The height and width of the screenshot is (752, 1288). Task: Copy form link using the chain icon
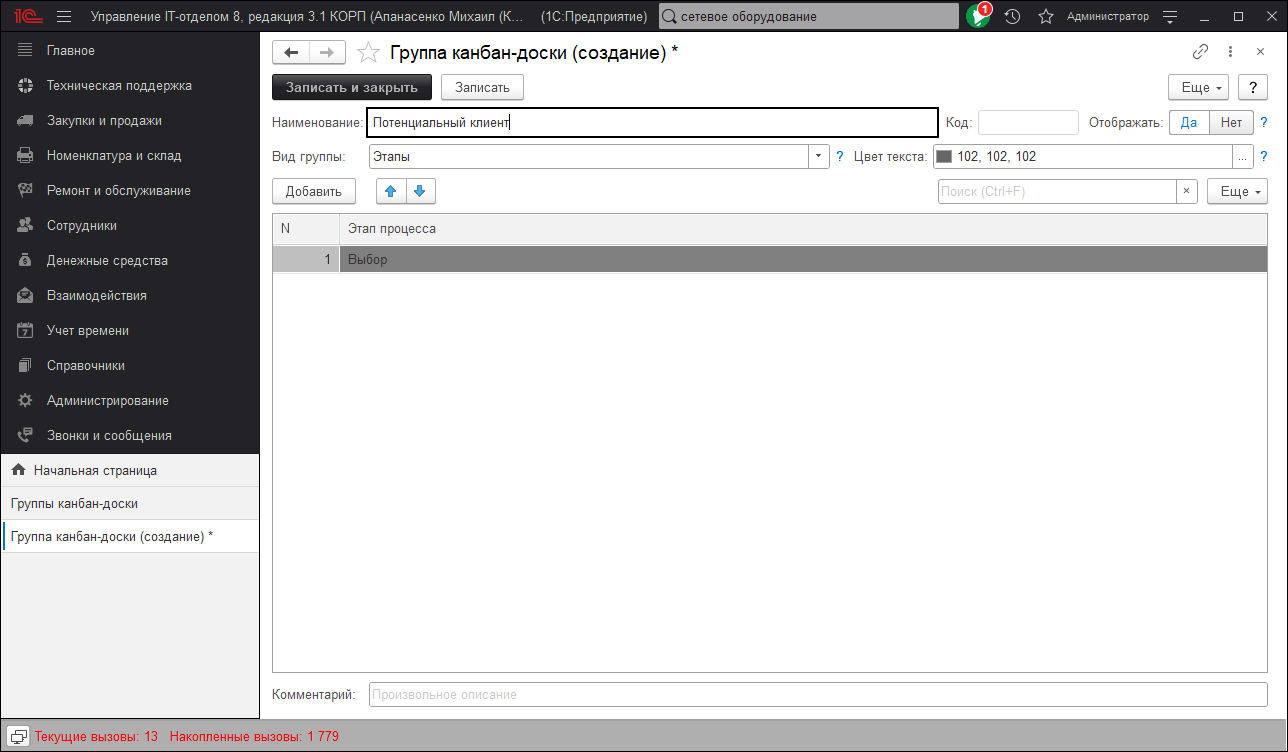click(x=1199, y=50)
